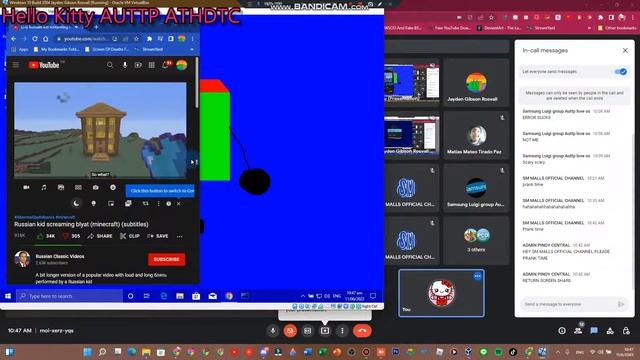Activate YouTube voice search microphone

coord(124,65)
